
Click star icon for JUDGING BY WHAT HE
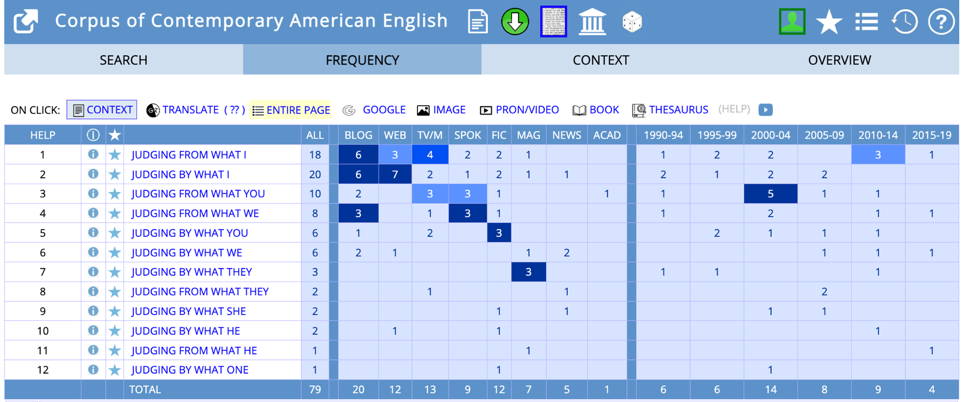114,331
